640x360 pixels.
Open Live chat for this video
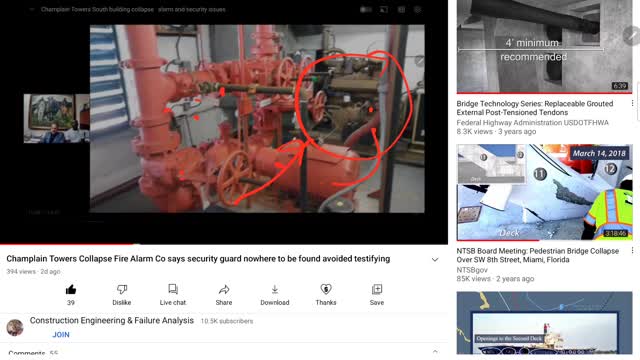coord(173,289)
